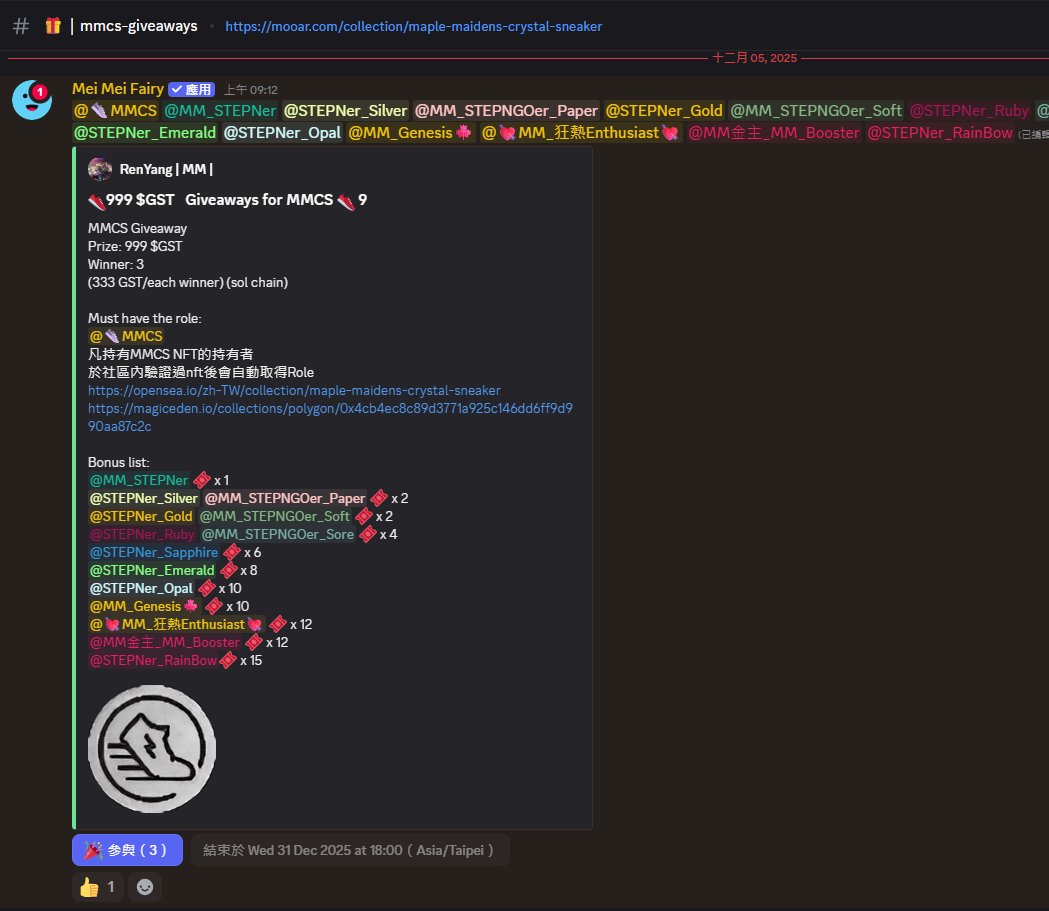Click @MM金主_MM_Booster role in Bonus list
This screenshot has width=1049, height=911.
(165, 643)
